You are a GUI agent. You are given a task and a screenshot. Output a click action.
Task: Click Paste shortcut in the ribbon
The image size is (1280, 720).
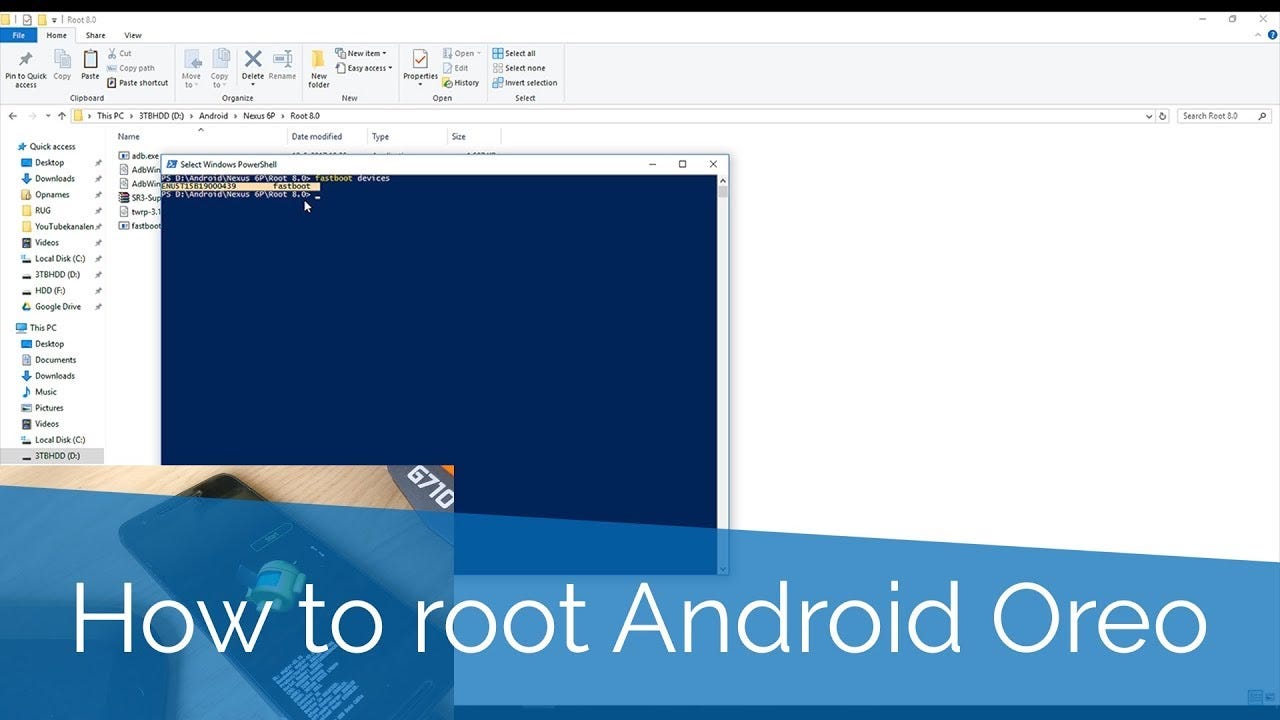click(137, 83)
